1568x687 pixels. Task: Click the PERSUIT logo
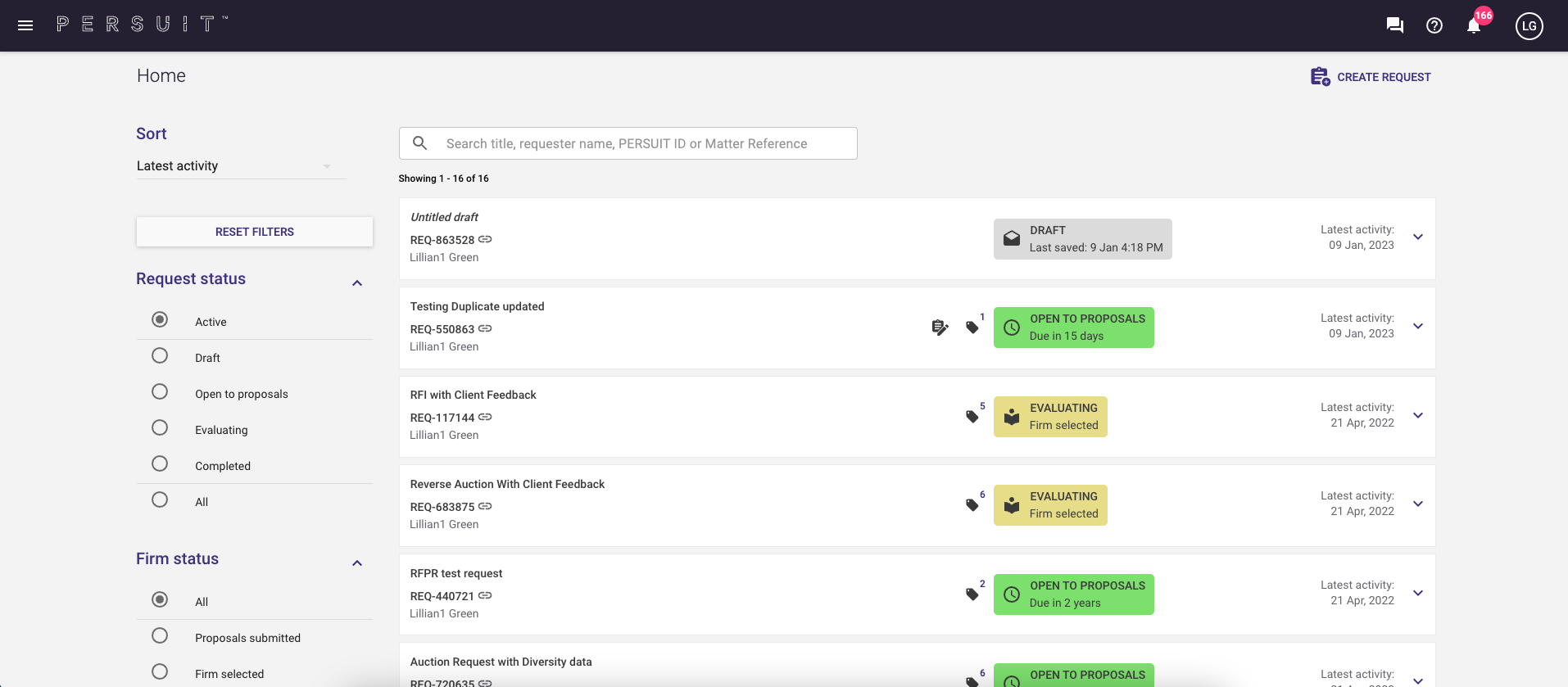click(142, 25)
